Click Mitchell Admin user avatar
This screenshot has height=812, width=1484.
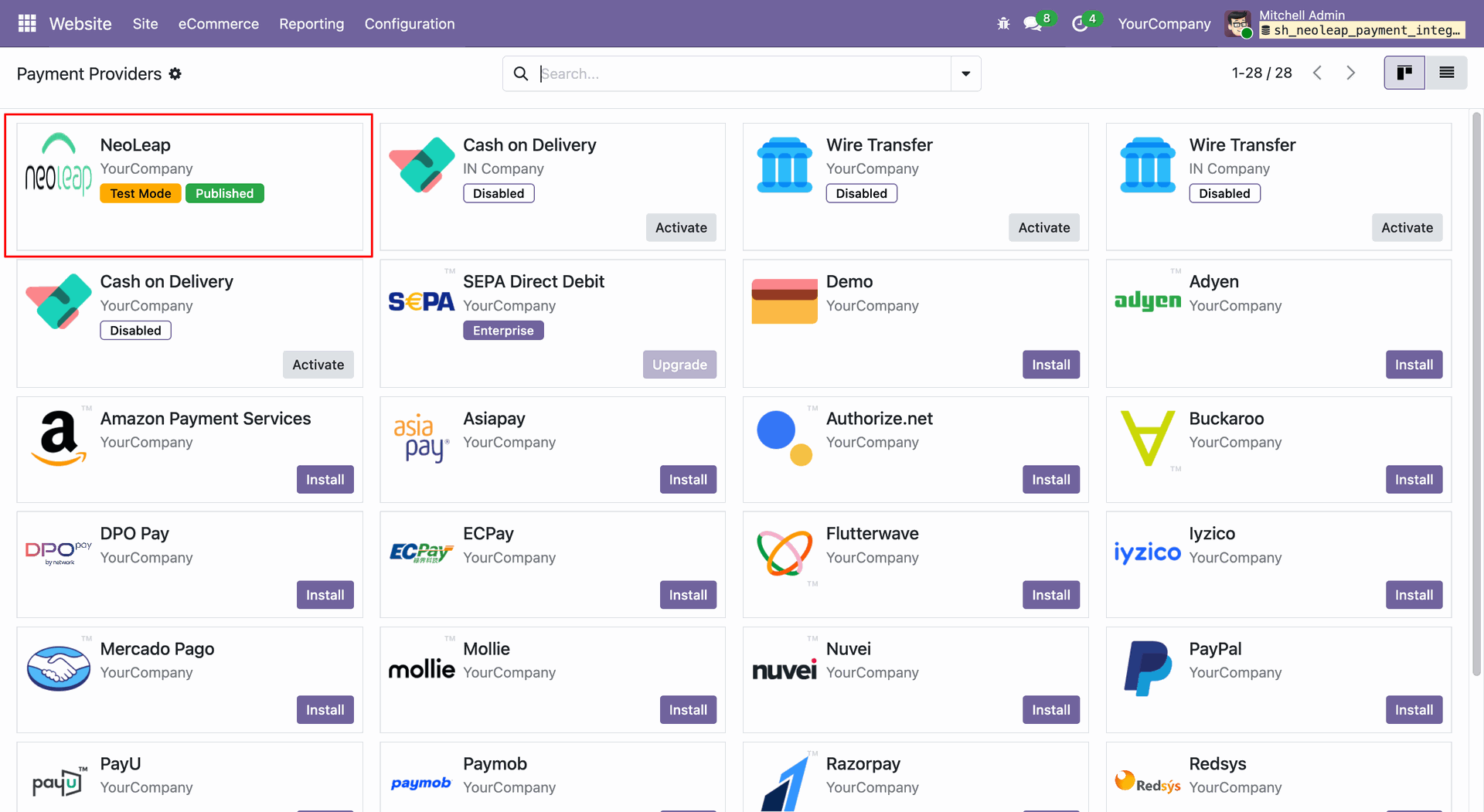(x=1238, y=24)
